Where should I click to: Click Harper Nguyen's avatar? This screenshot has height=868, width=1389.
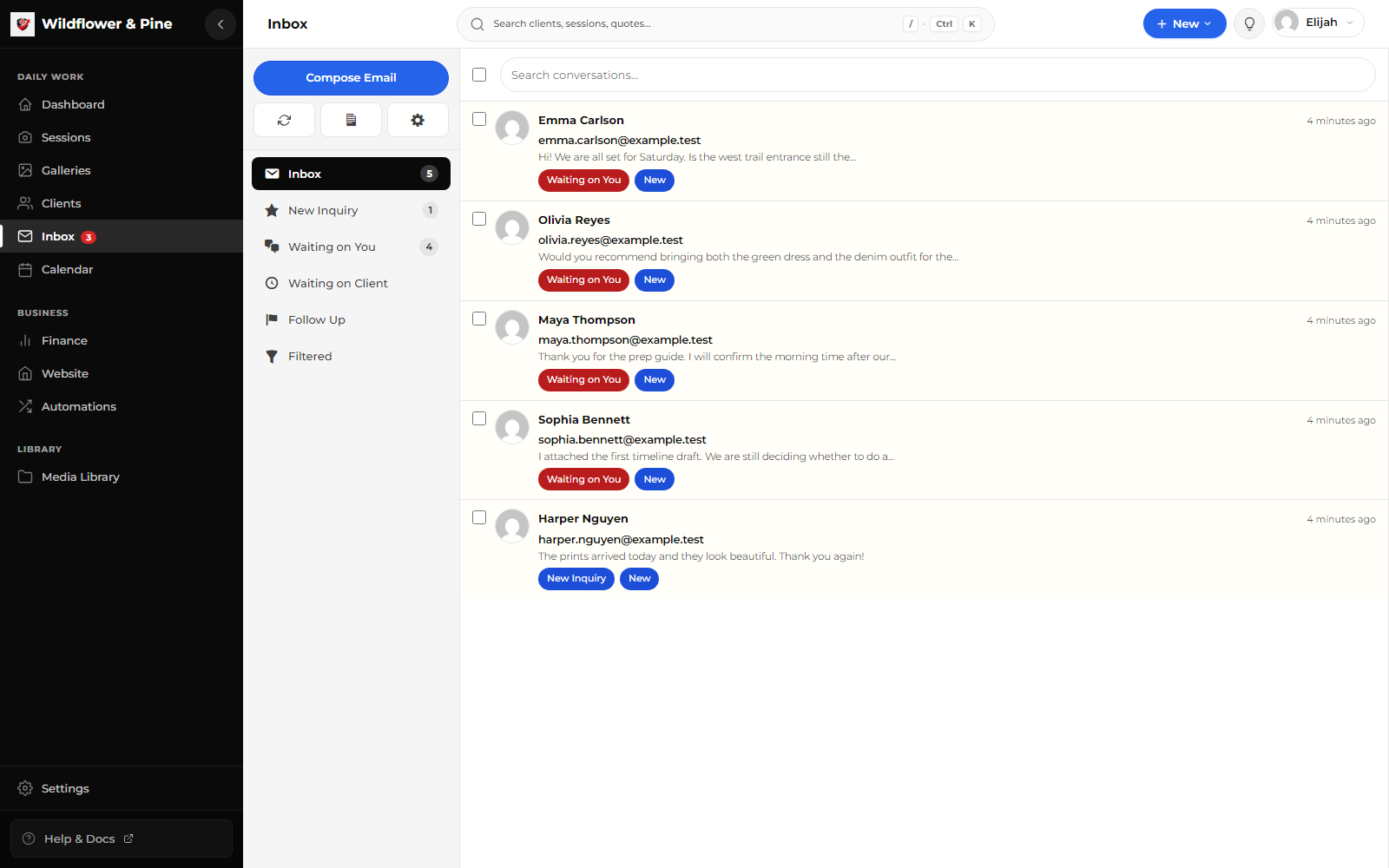pos(512,526)
